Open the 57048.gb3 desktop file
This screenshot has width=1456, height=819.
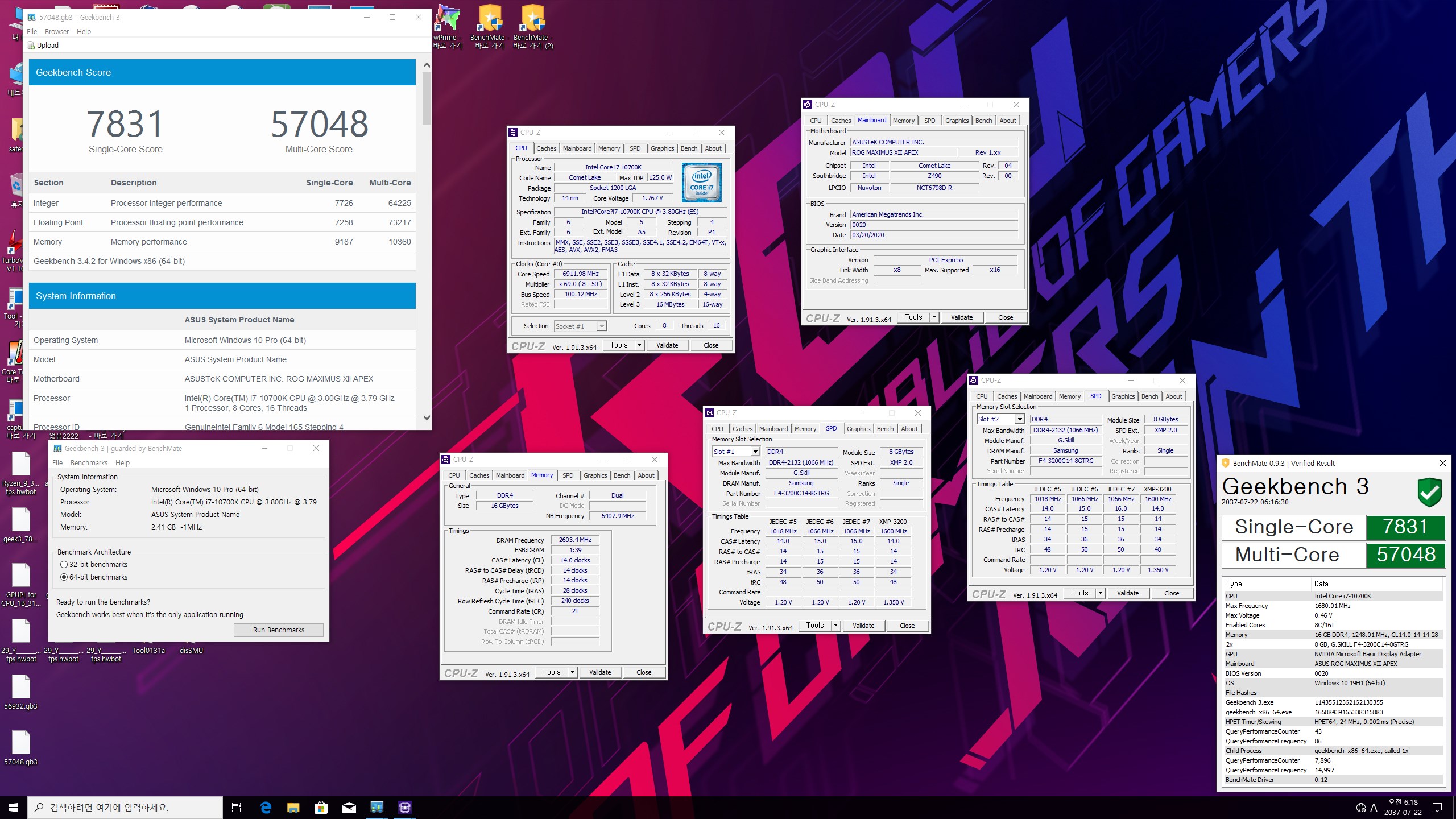tap(21, 748)
